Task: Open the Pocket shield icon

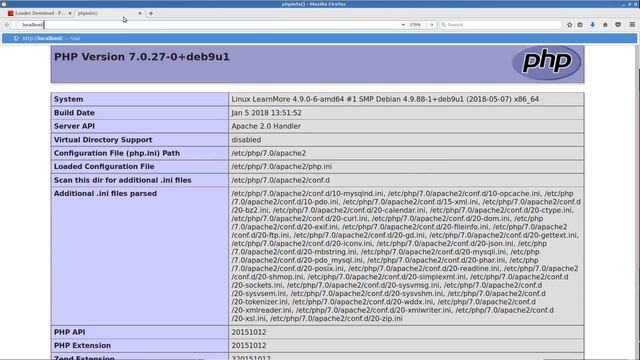Action: 618,25
